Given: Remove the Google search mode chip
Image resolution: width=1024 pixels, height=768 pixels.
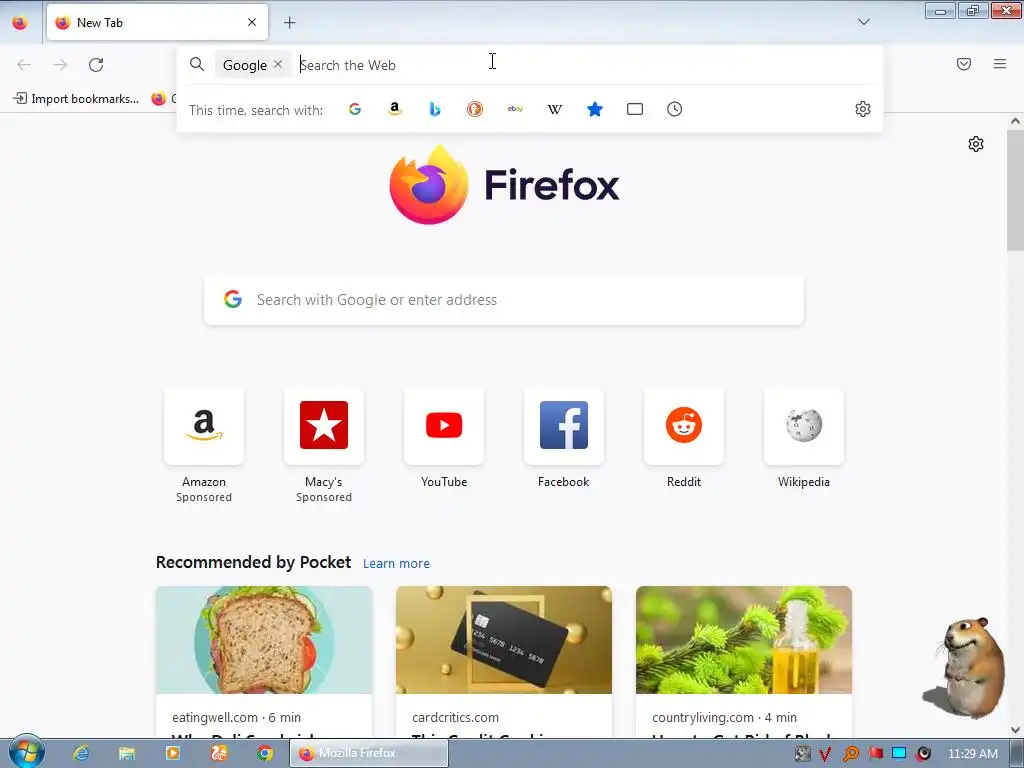Looking at the screenshot, I should pos(278,64).
